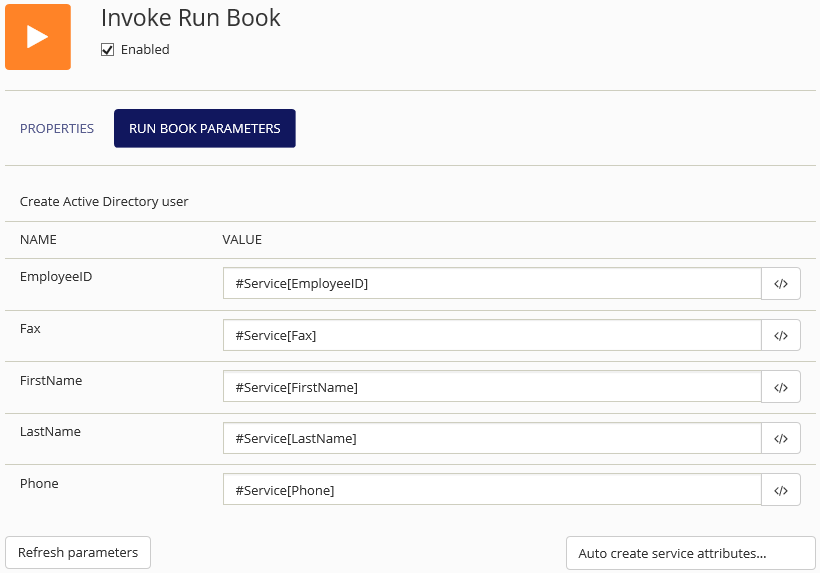Click the VALUE column header
Image resolution: width=820 pixels, height=573 pixels.
tap(242, 240)
